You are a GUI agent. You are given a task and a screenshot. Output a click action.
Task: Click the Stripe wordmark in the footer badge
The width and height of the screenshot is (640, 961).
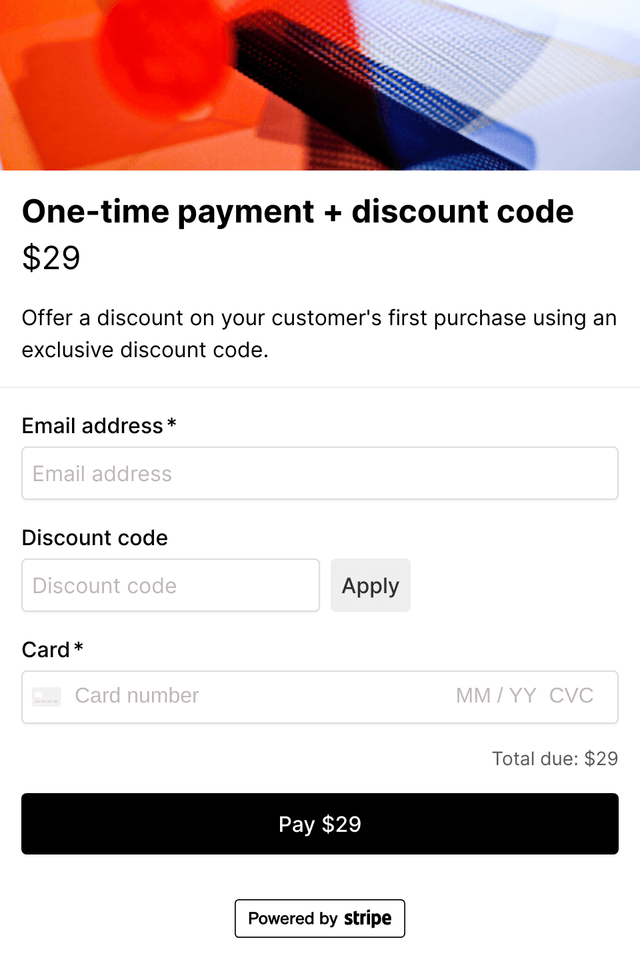(x=367, y=917)
